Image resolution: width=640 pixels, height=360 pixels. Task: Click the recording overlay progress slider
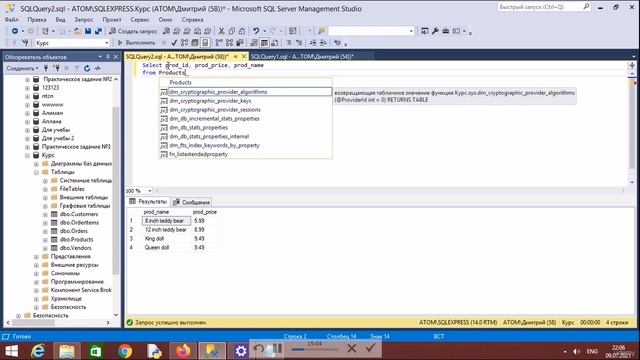(x=314, y=349)
